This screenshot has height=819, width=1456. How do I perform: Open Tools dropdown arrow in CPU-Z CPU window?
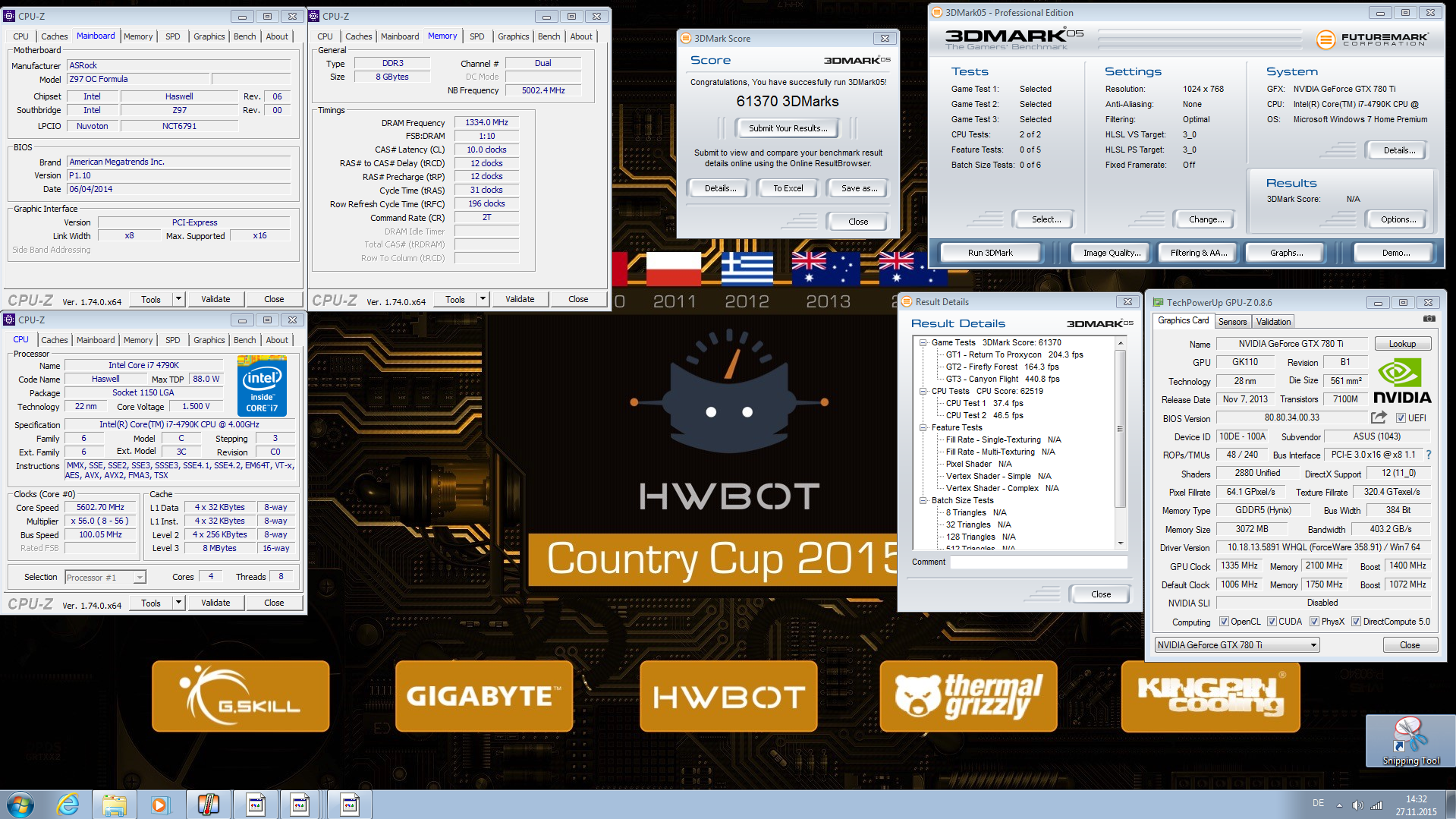point(178,603)
